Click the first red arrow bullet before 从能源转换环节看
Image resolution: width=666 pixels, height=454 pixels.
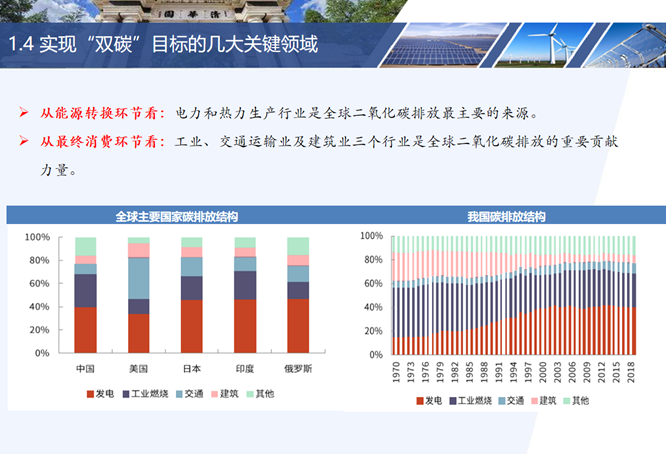tap(24, 113)
